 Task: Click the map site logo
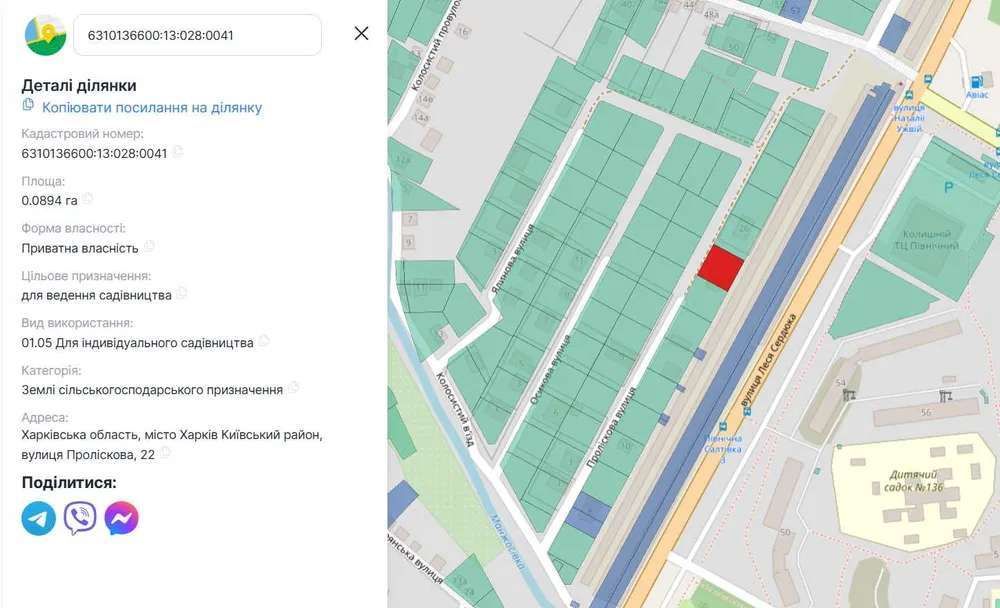click(45, 35)
